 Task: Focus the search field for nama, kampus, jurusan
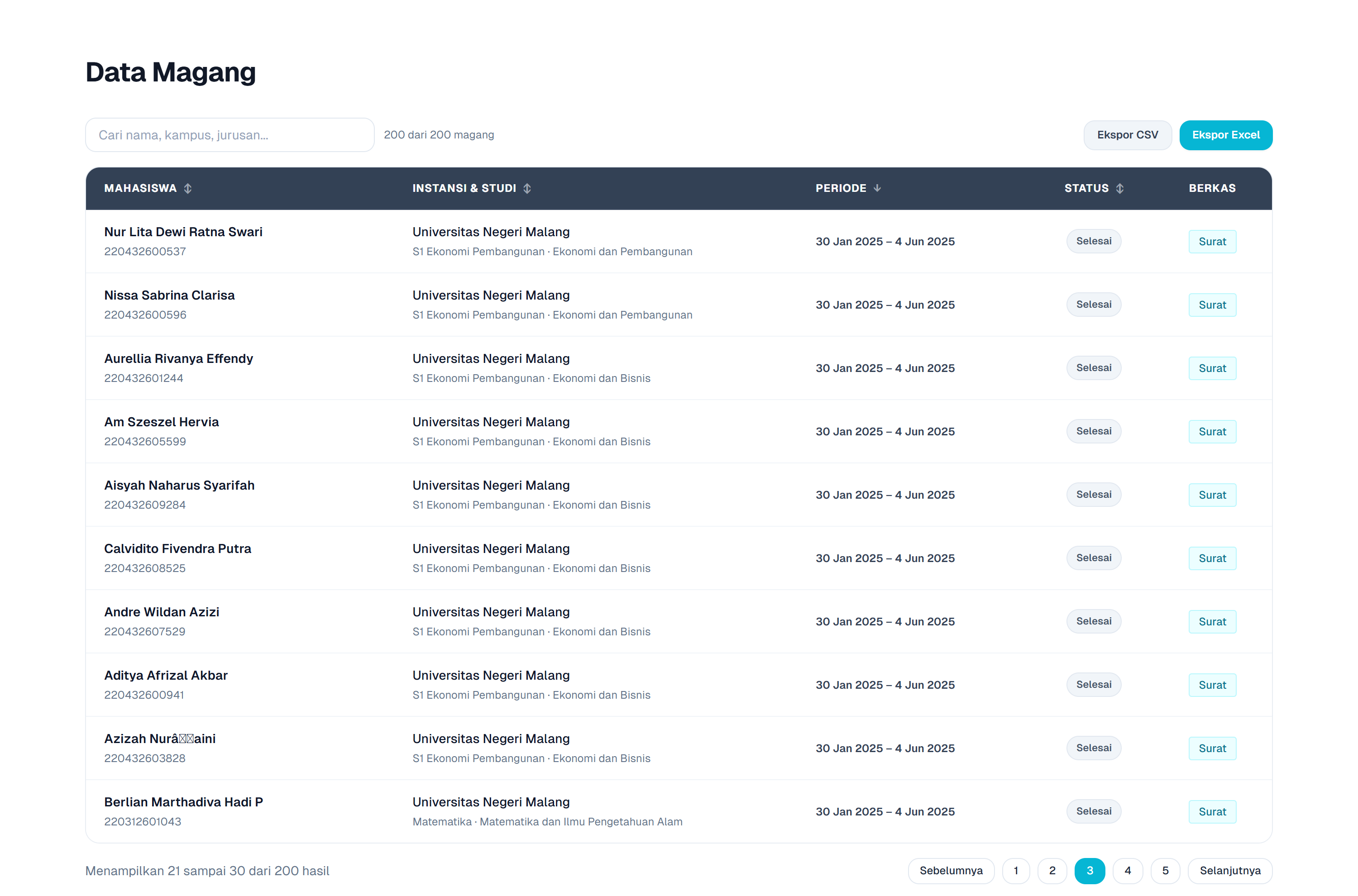pos(230,135)
